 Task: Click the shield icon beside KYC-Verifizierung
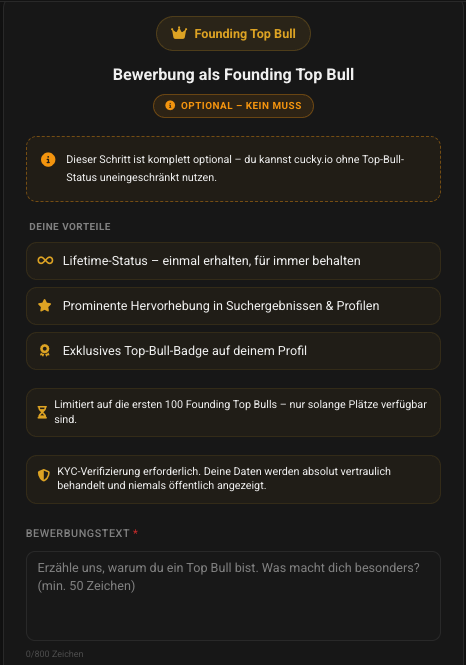point(44,475)
